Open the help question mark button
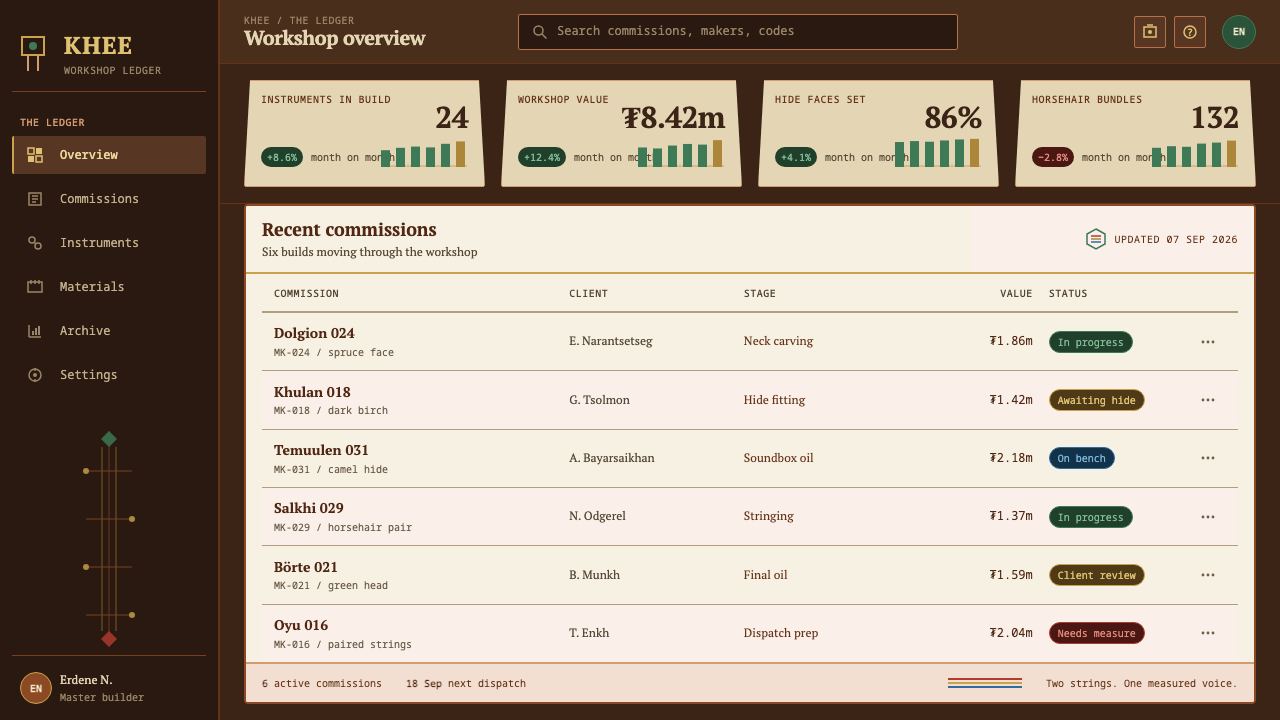Image resolution: width=1280 pixels, height=720 pixels. 1190,32
